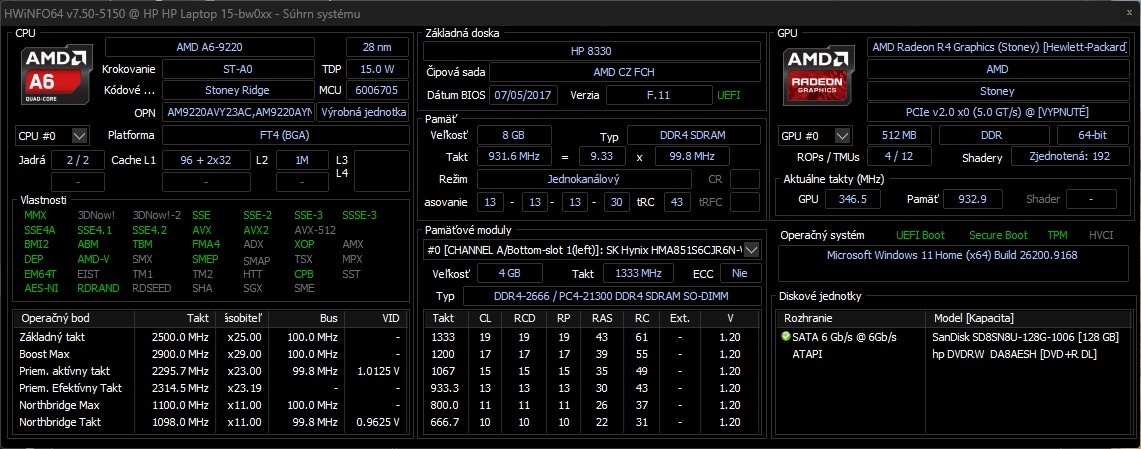This screenshot has width=1141, height=449.
Task: Click the AVX2 feature flag
Action: pyautogui.click(x=255, y=230)
